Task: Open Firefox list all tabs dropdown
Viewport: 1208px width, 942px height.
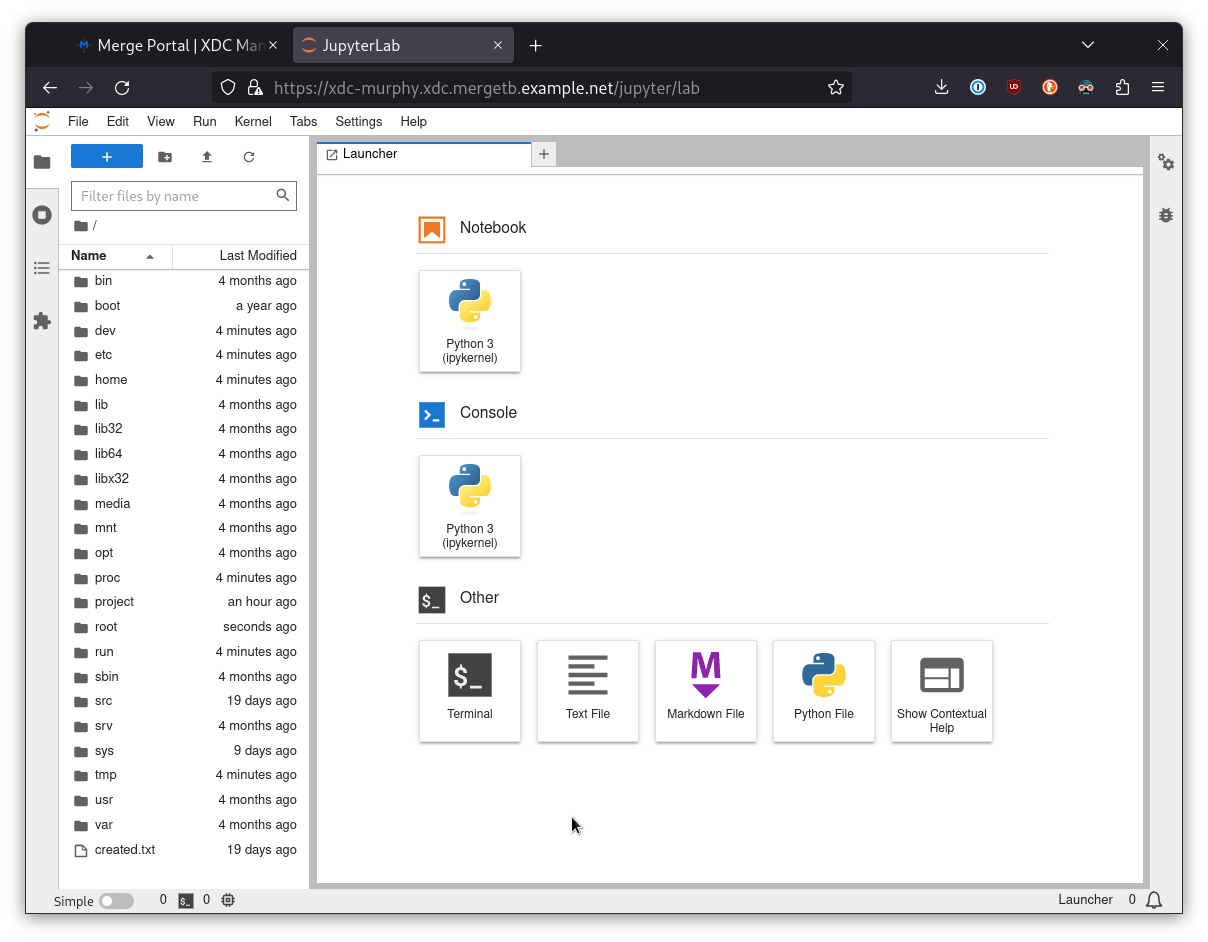Action: [1088, 45]
